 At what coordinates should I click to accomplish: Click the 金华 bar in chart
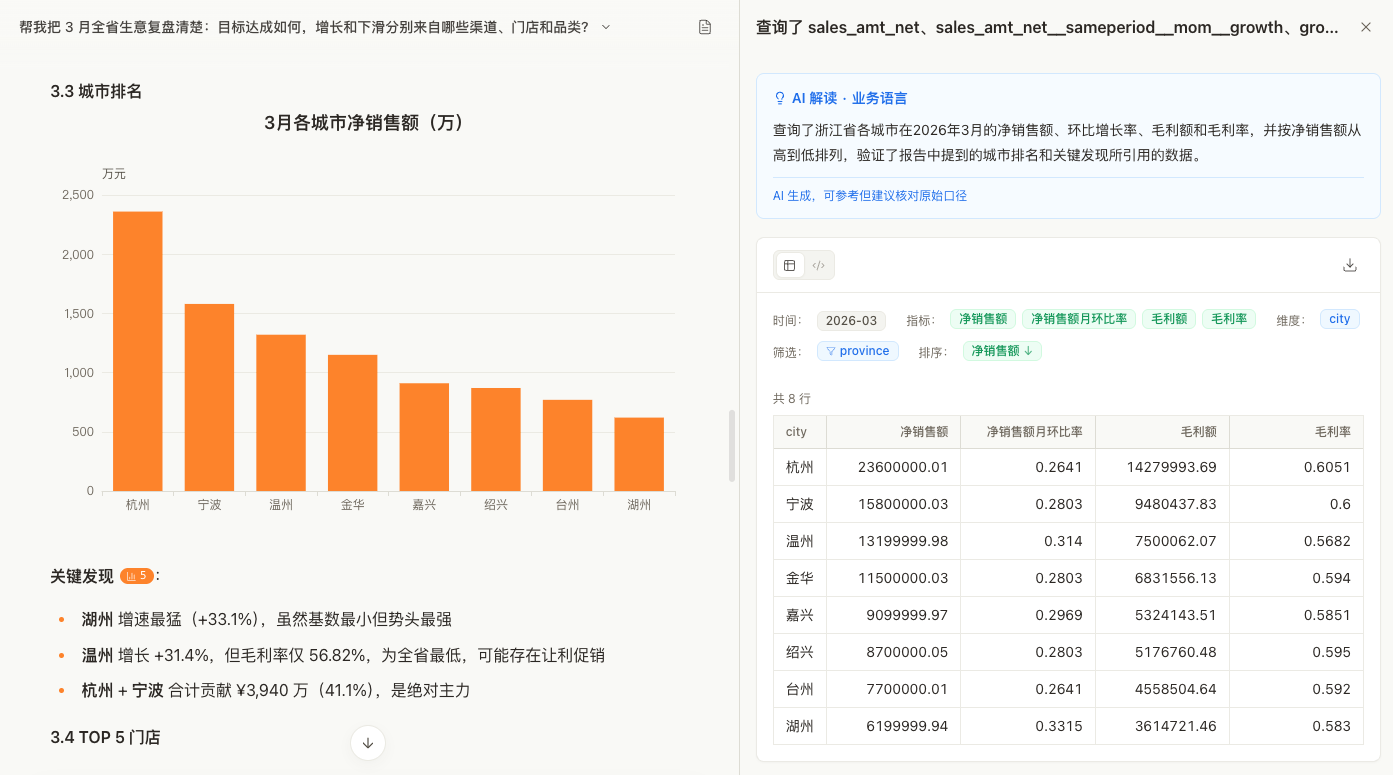pos(353,423)
